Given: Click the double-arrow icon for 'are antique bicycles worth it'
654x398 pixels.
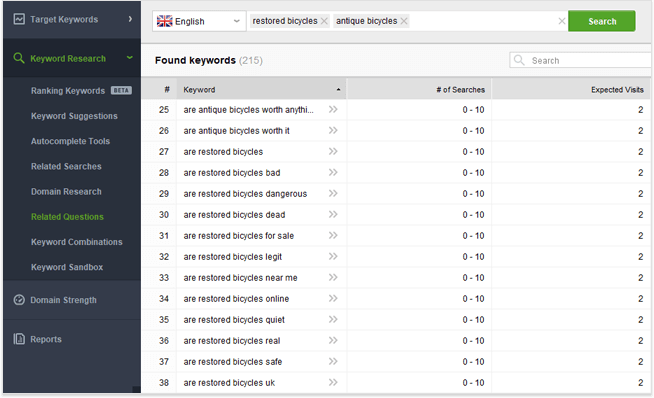Looking at the screenshot, I should pyautogui.click(x=333, y=131).
